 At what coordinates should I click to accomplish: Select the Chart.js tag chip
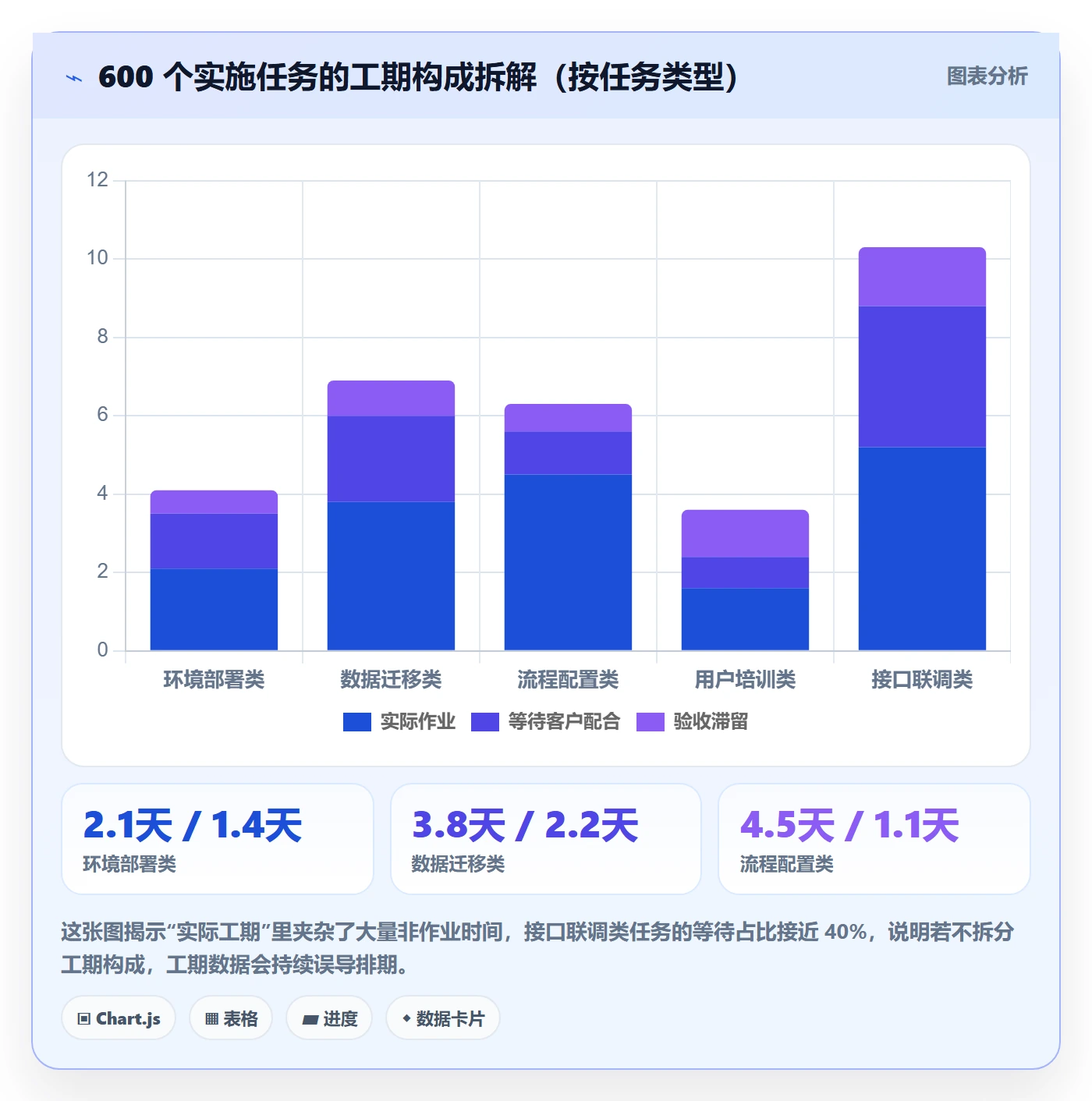(x=119, y=1018)
